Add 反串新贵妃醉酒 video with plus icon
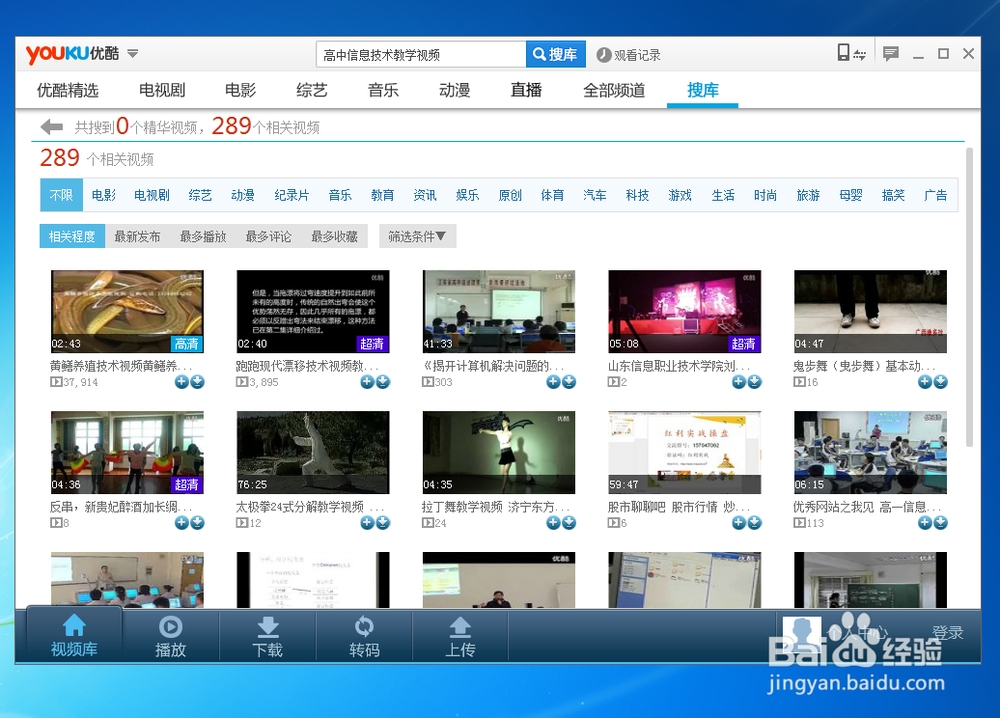 click(x=182, y=523)
